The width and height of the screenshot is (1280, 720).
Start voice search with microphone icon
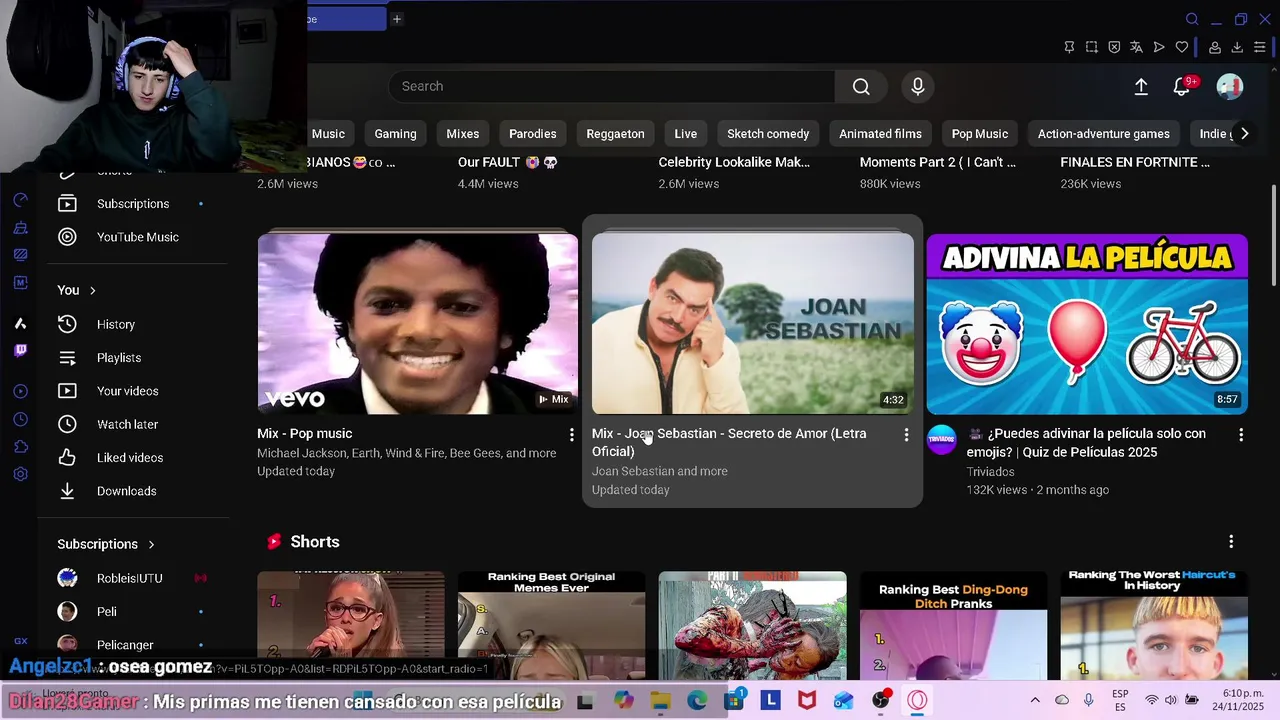918,86
